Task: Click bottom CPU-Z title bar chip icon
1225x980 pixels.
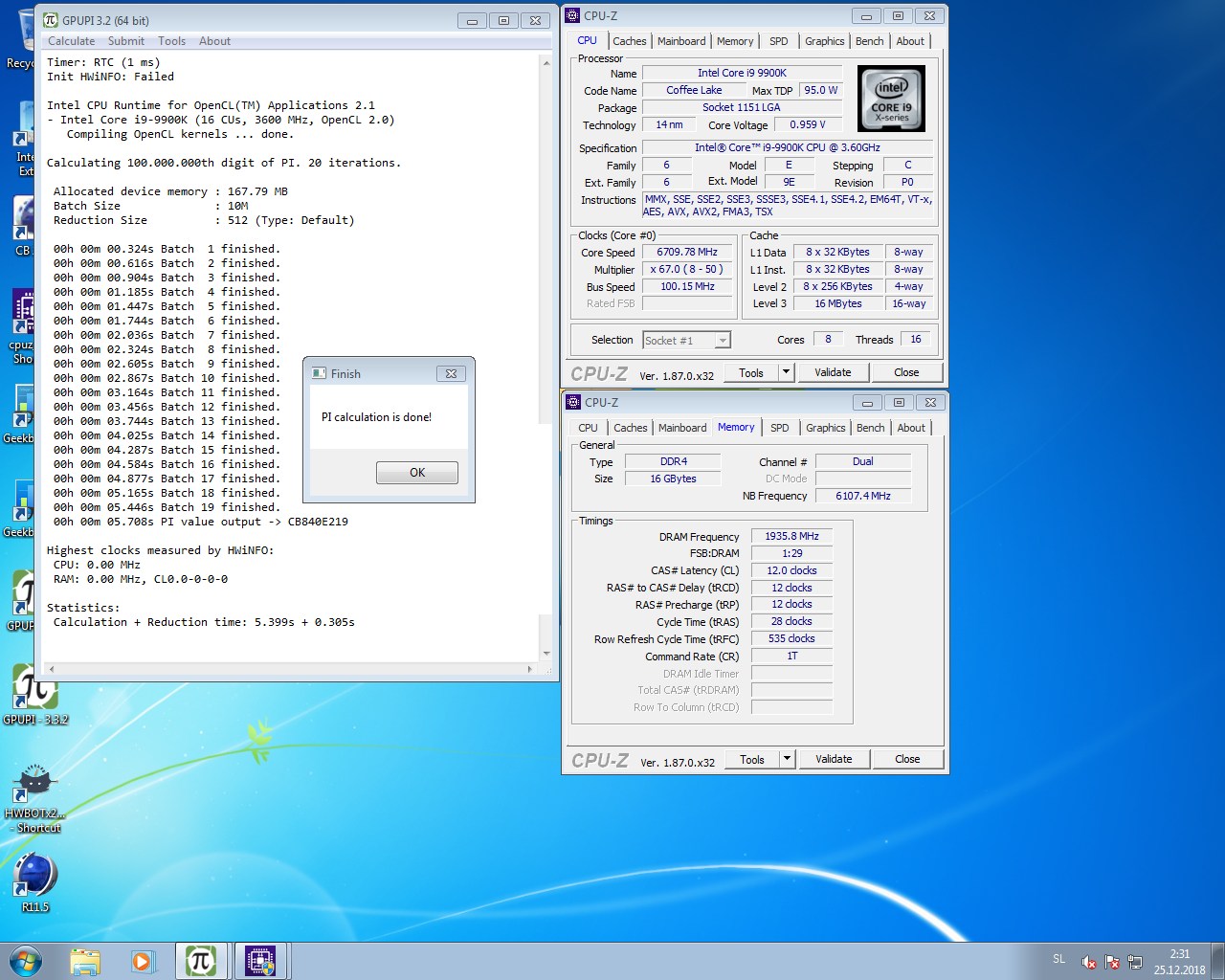Action: tap(573, 402)
